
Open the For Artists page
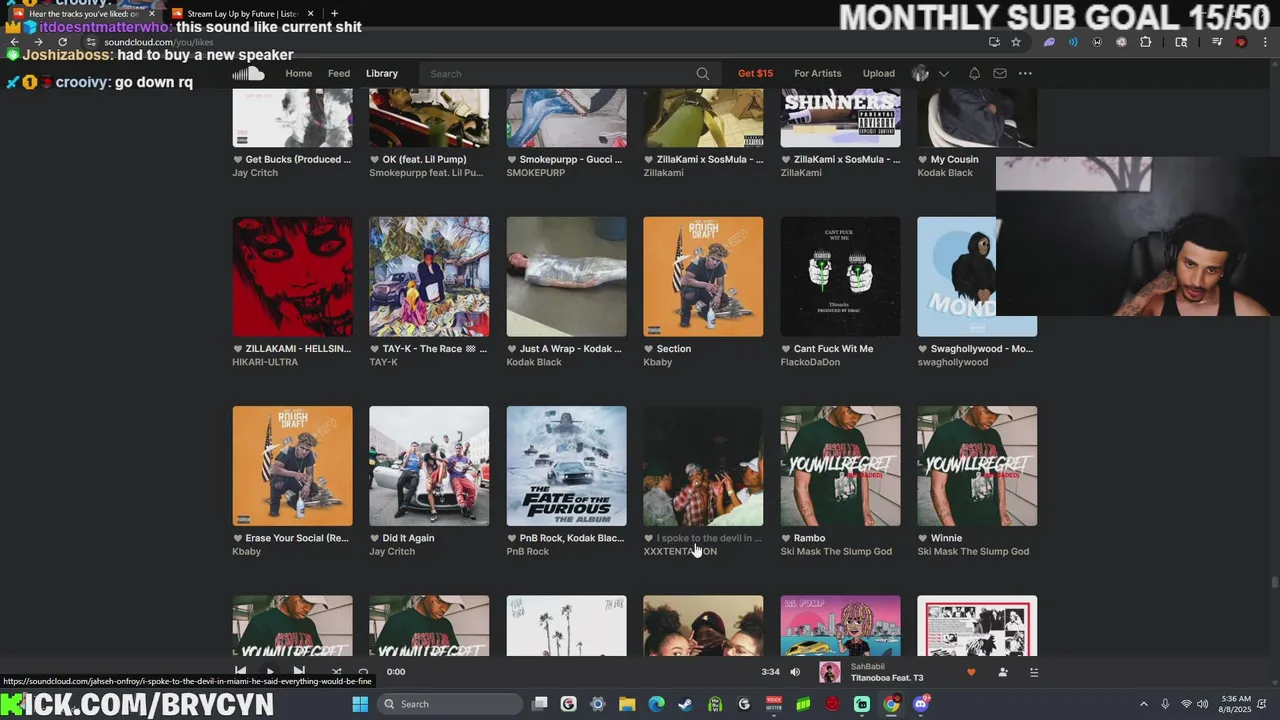click(x=818, y=73)
